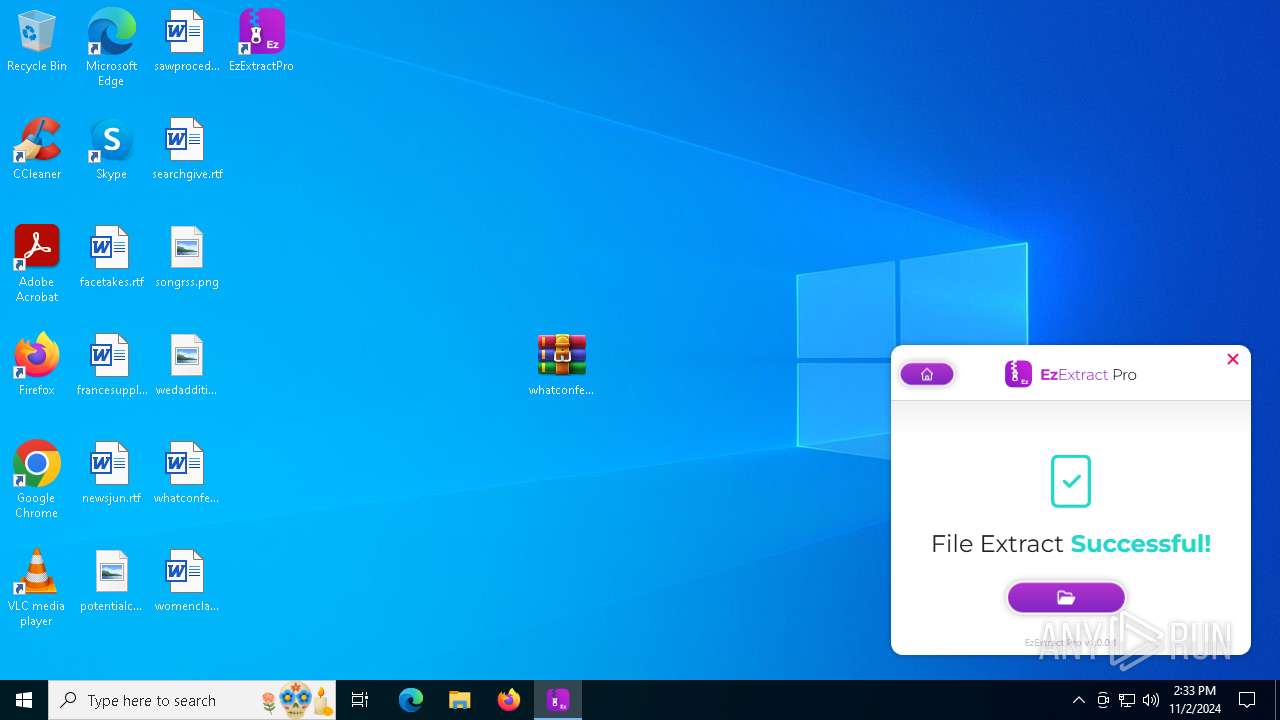Click the Show desktop strip past notifications
This screenshot has width=1280, height=720.
(1277, 700)
